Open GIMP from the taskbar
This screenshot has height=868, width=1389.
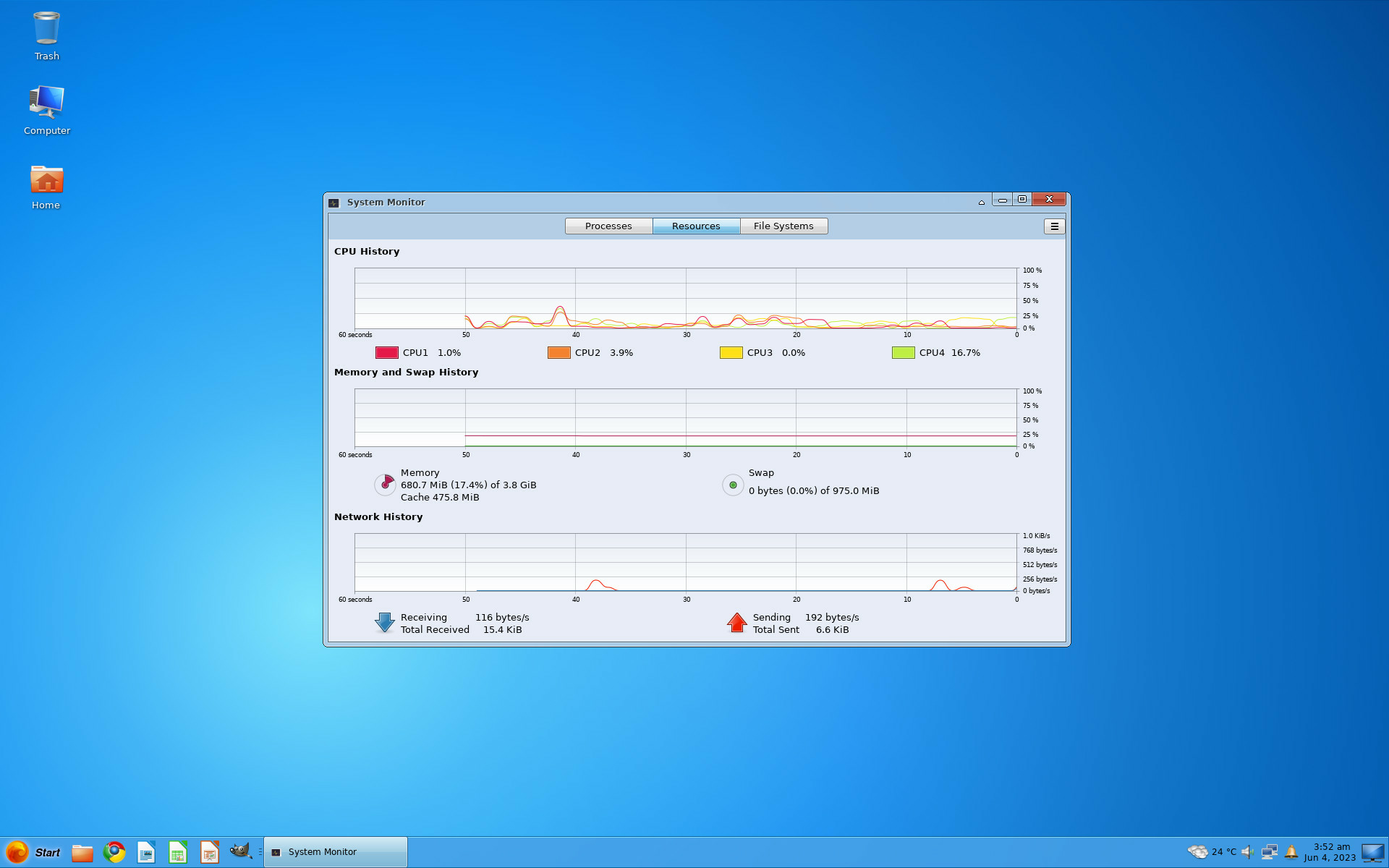point(240,851)
